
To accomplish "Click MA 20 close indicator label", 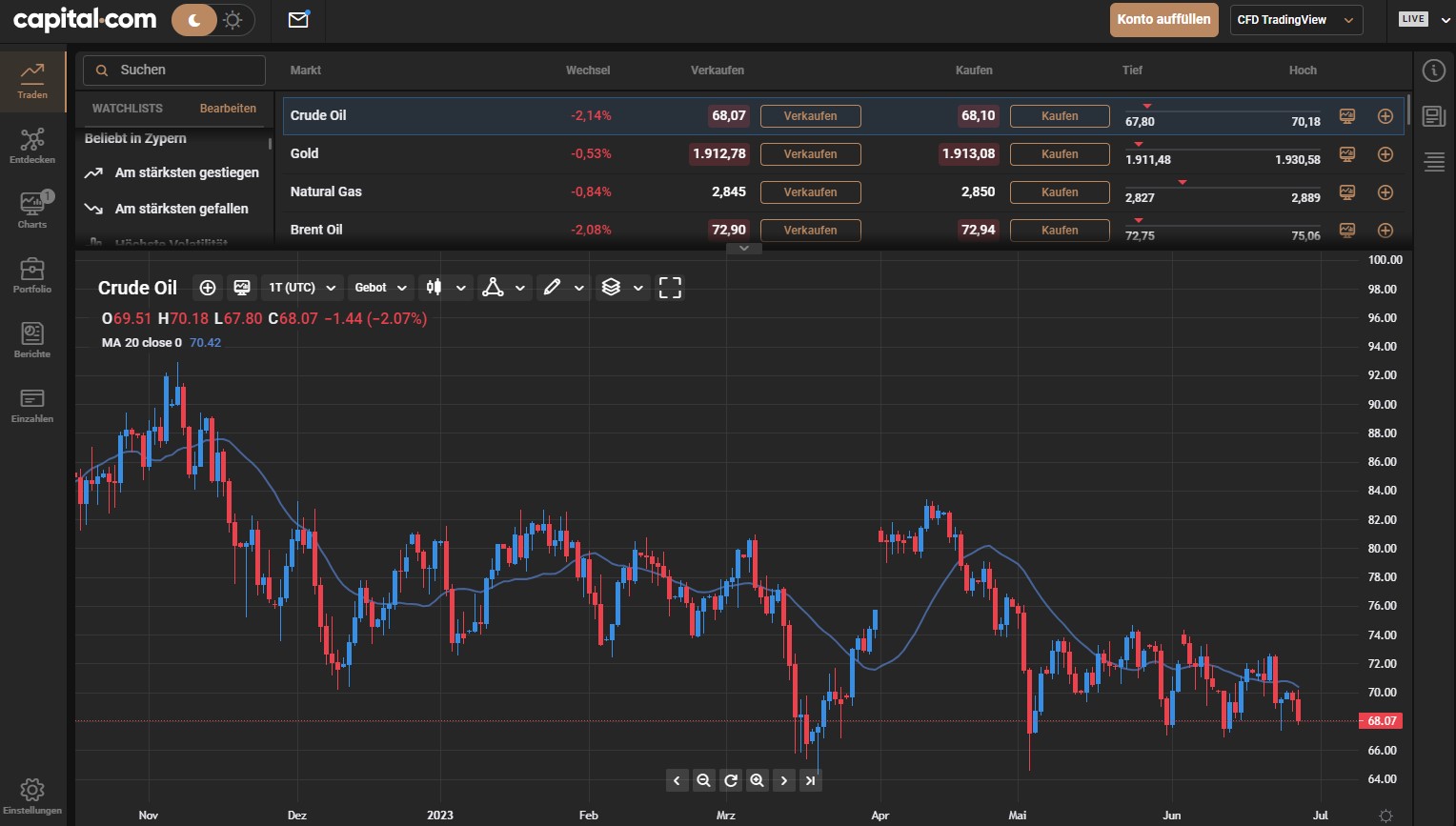I will click(x=142, y=343).
